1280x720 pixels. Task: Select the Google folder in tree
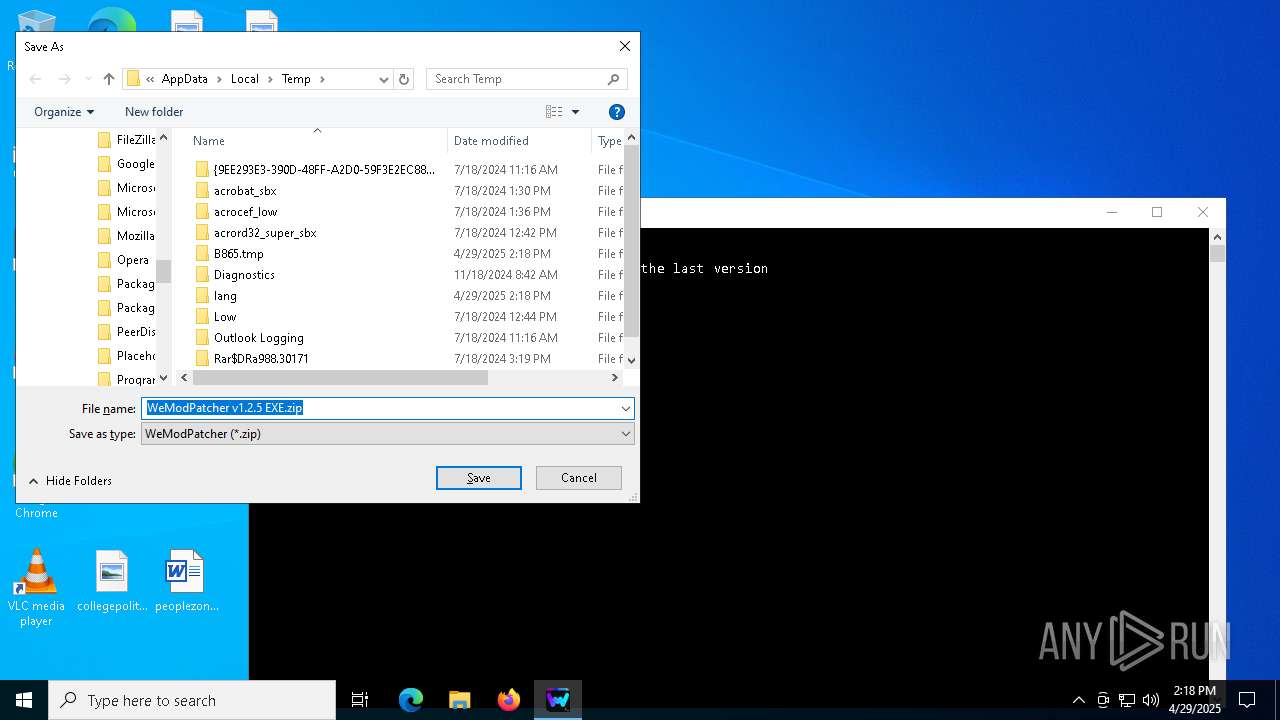point(126,164)
